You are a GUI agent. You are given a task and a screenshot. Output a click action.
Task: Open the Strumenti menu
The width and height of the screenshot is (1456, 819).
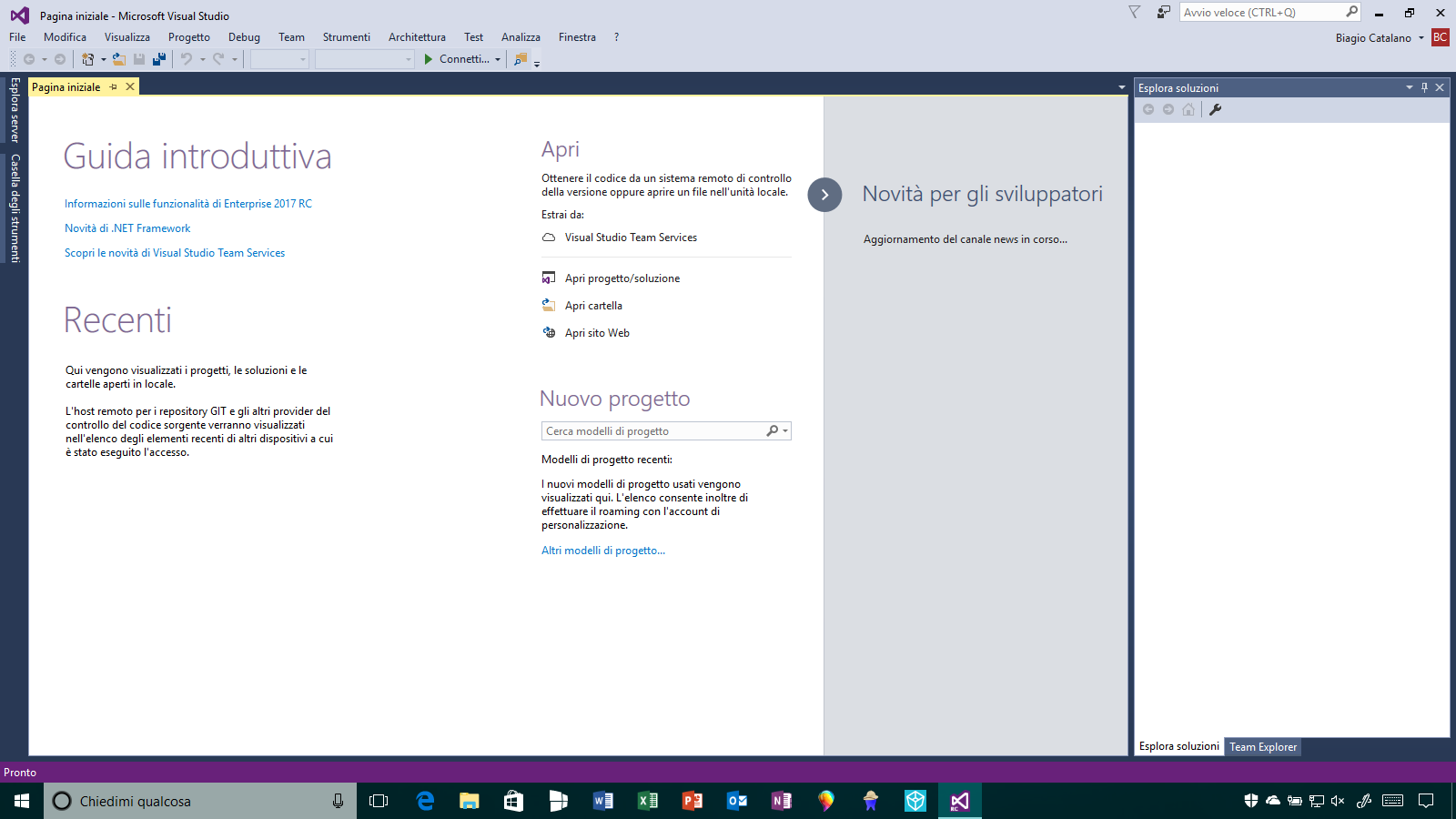(346, 37)
